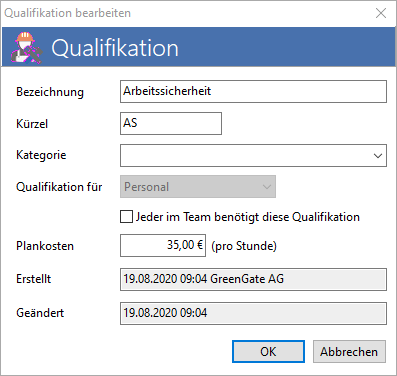Click the Qualifikation bearbeiten window title
The width and height of the screenshot is (397, 376).
click(68, 13)
